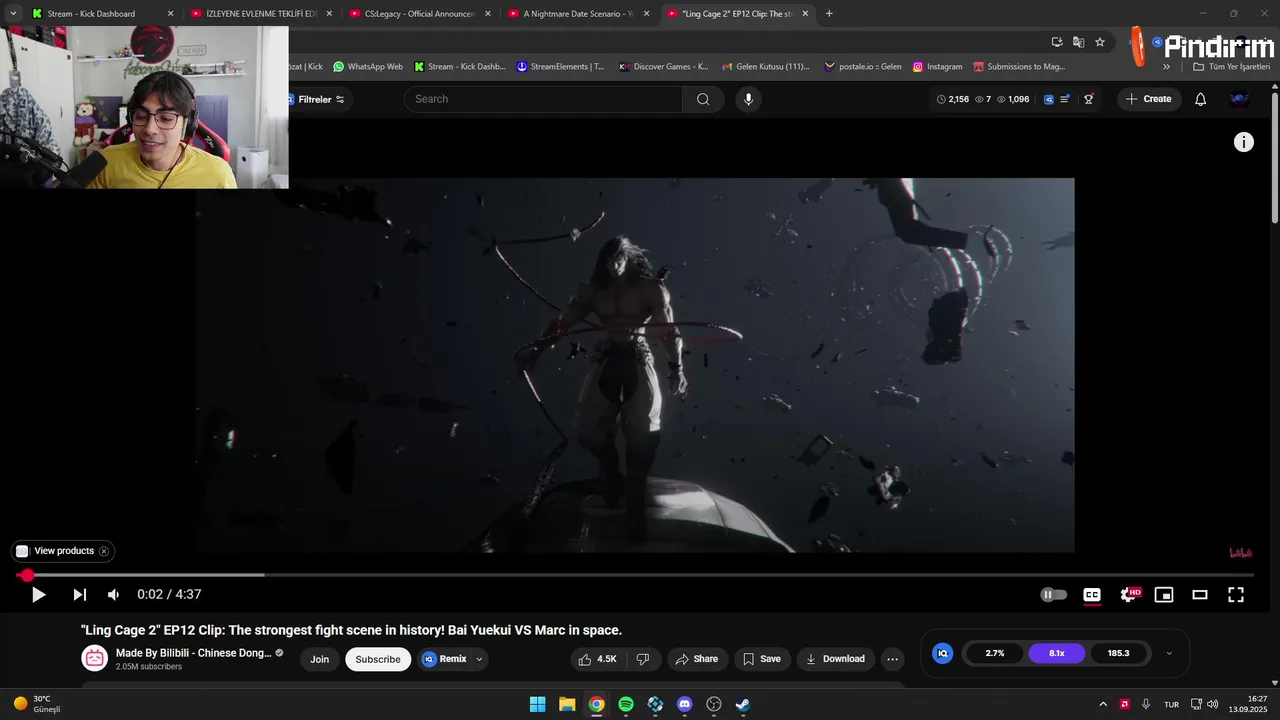Open Spotify from taskbar

pos(626,704)
